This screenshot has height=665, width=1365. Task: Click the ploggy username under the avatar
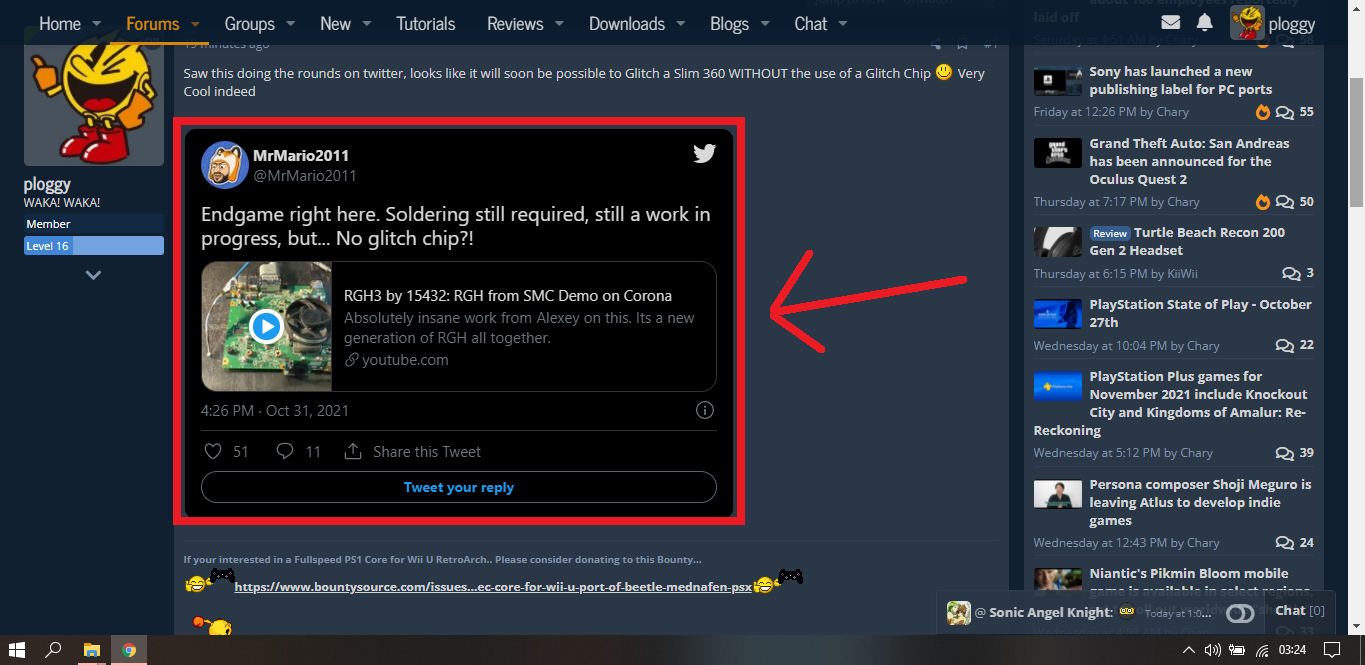tap(47, 185)
